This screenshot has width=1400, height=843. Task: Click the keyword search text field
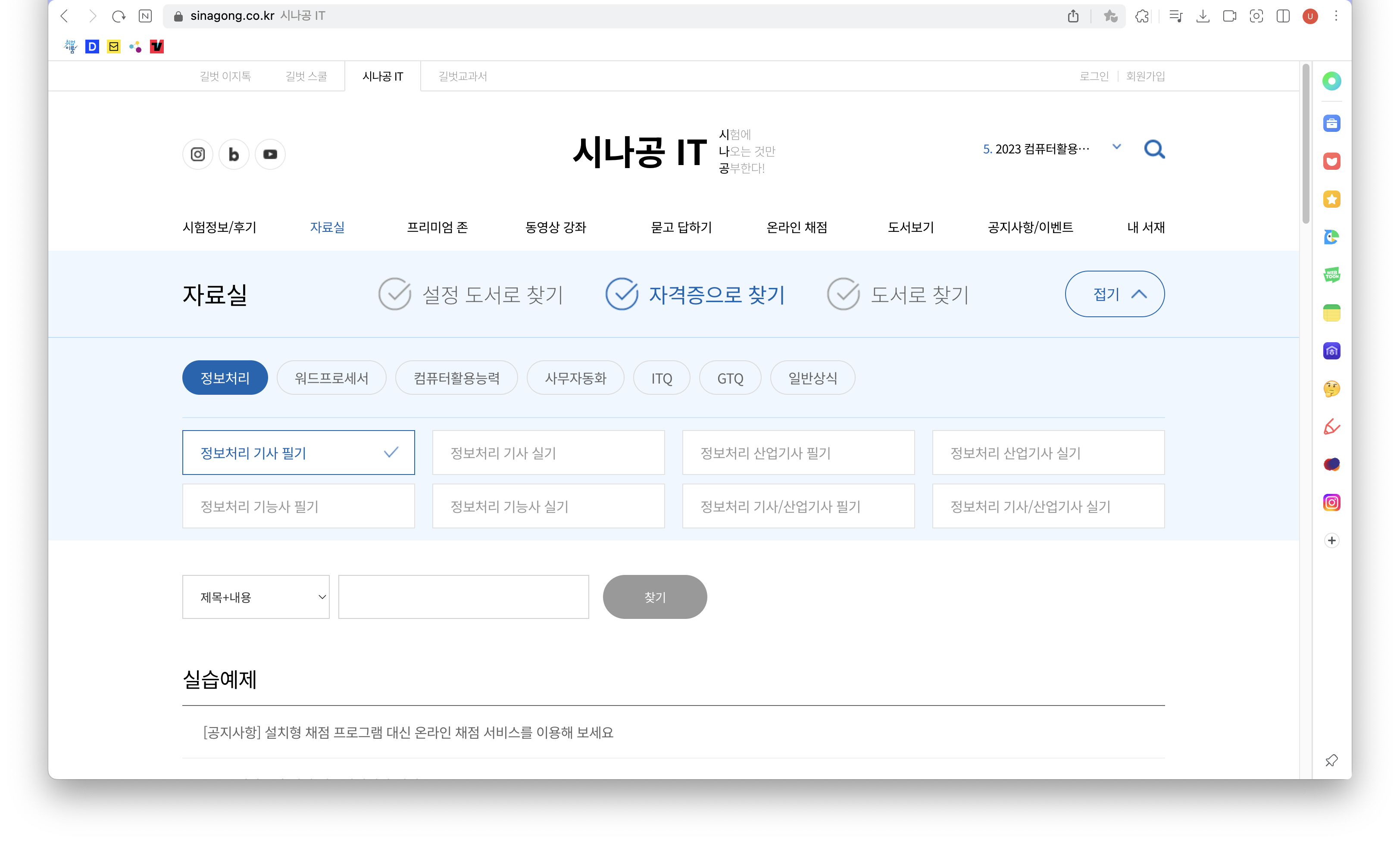[463, 597]
